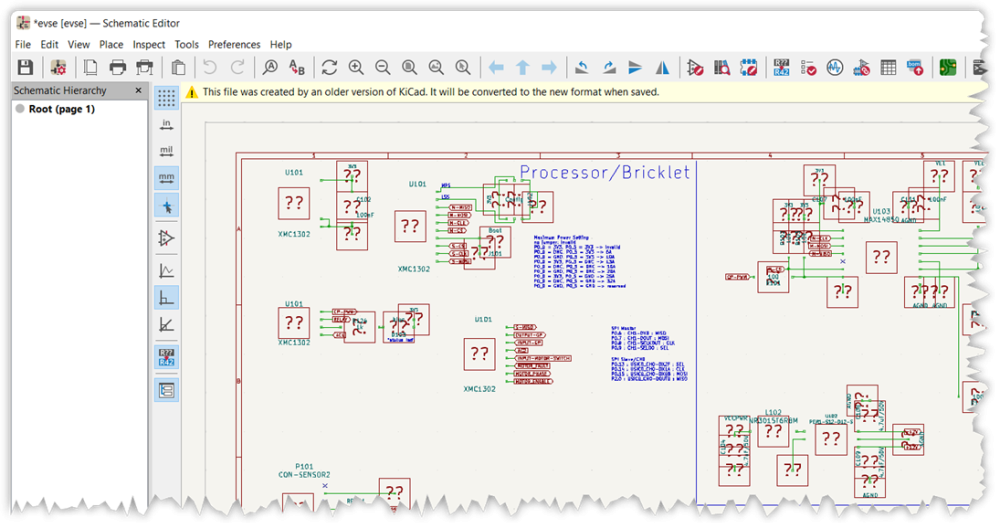Image resolution: width=1000 pixels, height=528 pixels.
Task: Enable millimeters unit toggle
Action: point(167,179)
